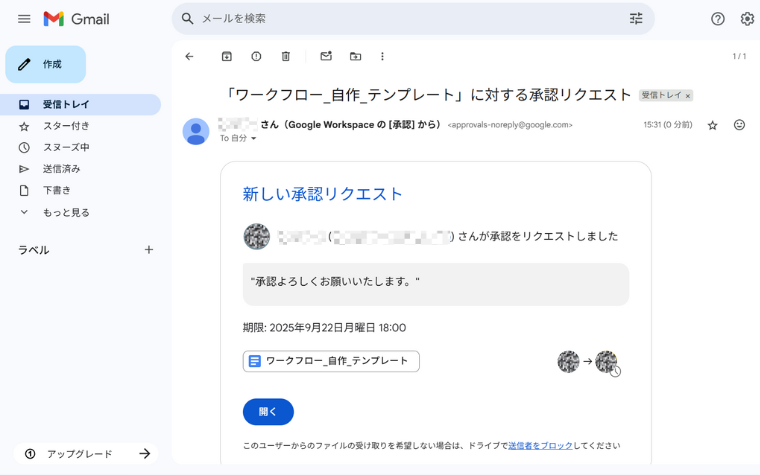Viewport: 760px width, 475px height.
Task: Open ワークフロー_自作_テンプレート document chip
Action: pyautogui.click(x=331, y=361)
